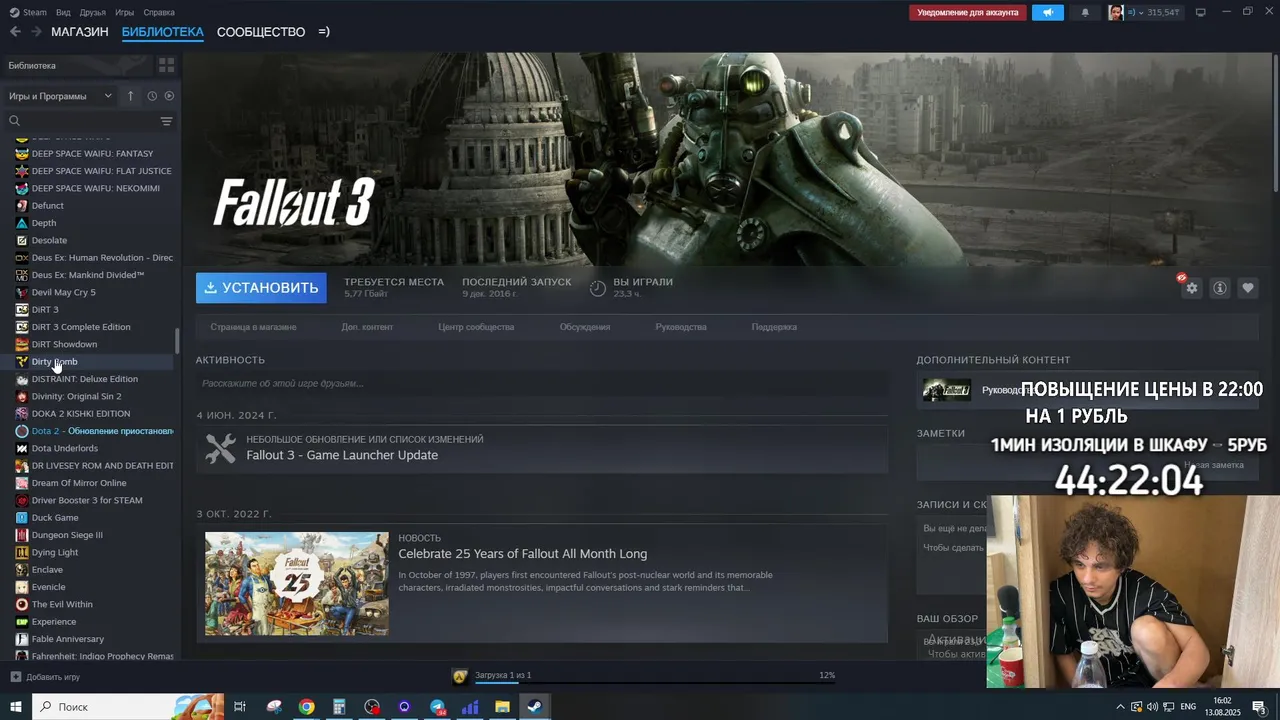Click the sort ascending arrow in library filter

[x=130, y=96]
